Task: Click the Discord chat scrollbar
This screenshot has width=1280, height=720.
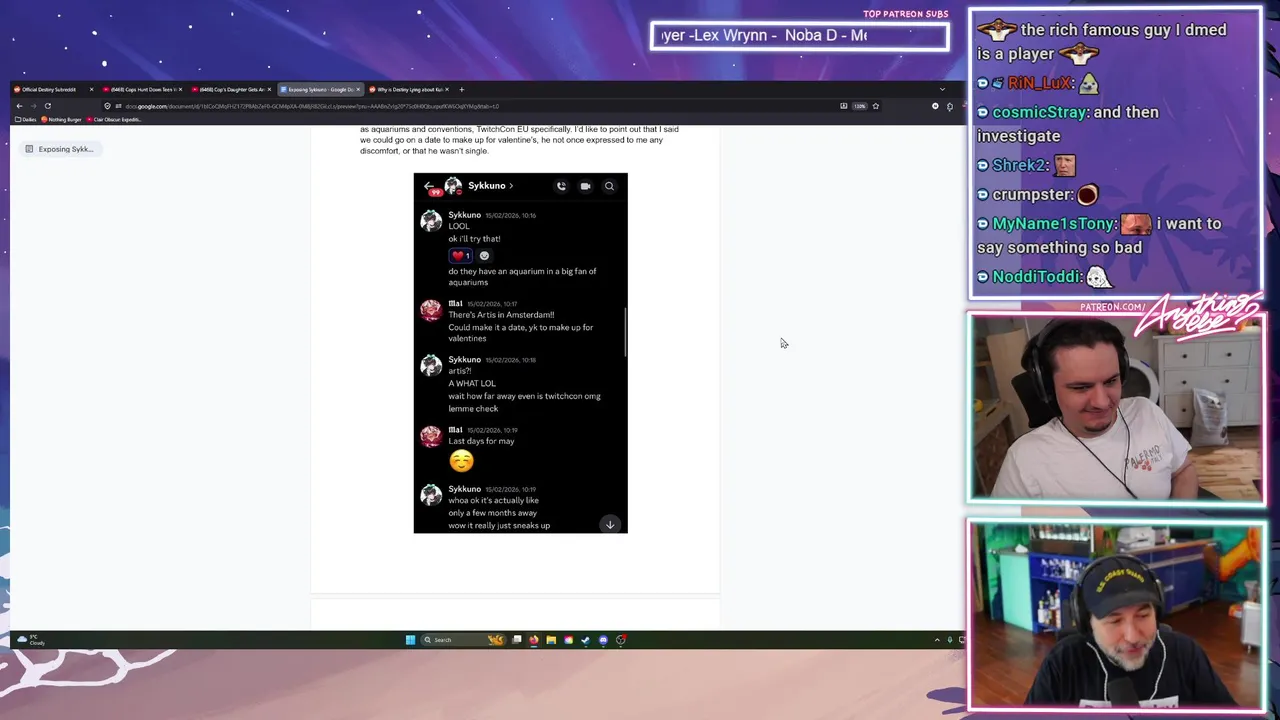Action: tap(625, 332)
